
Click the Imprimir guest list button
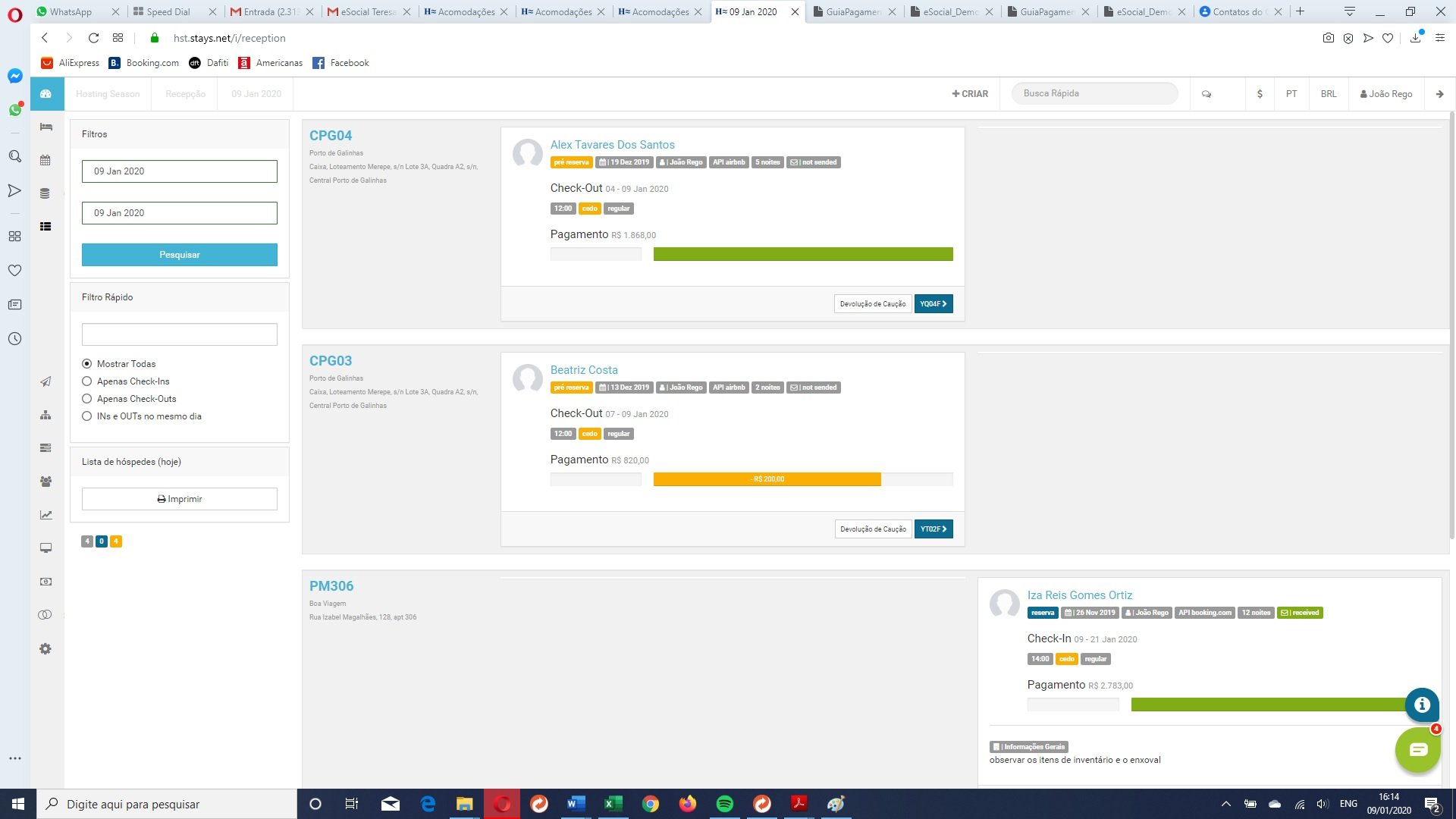tap(180, 499)
